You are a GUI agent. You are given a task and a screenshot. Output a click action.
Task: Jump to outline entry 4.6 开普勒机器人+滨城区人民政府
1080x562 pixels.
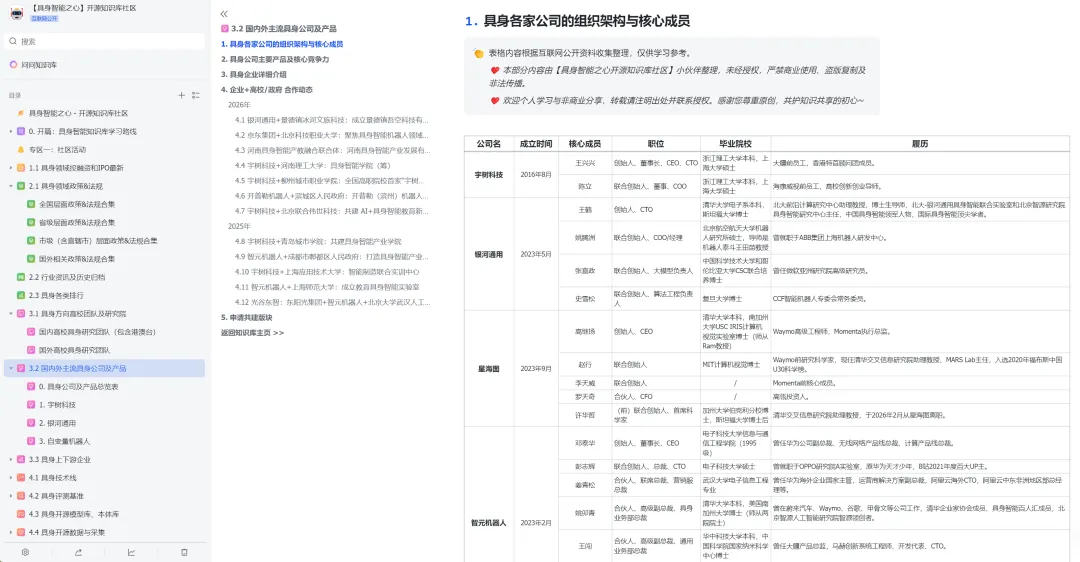(331, 196)
